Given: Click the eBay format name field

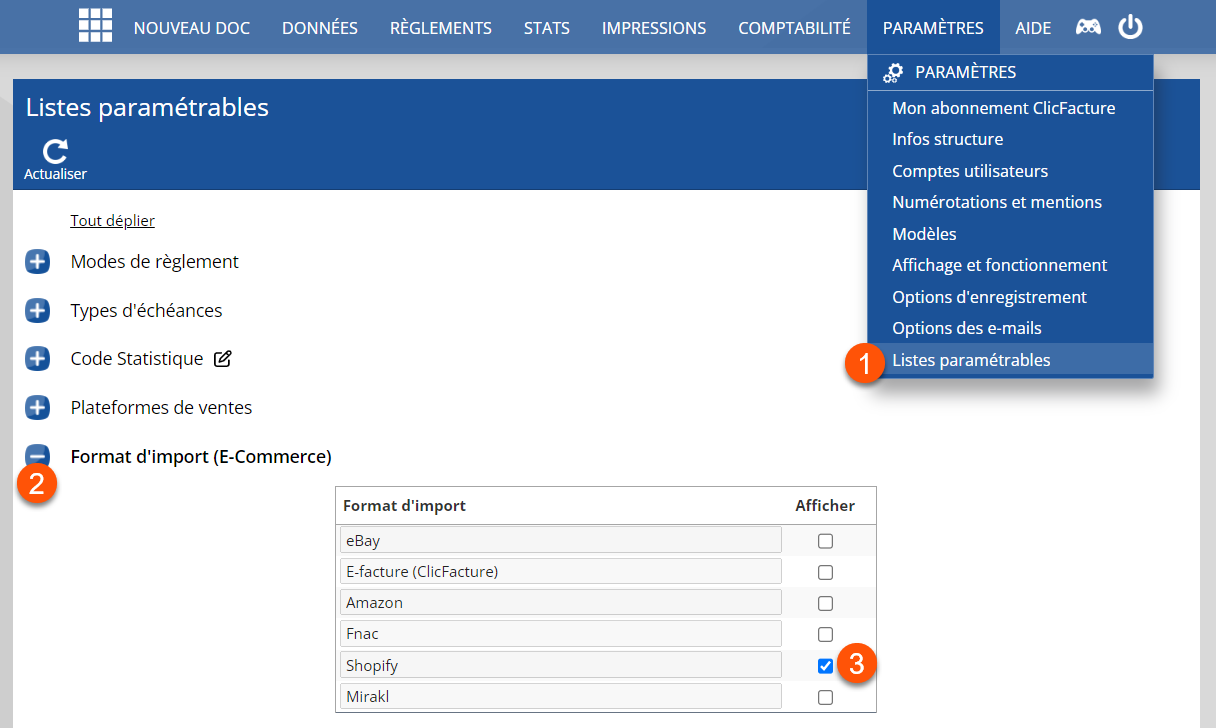Looking at the screenshot, I should pyautogui.click(x=560, y=541).
